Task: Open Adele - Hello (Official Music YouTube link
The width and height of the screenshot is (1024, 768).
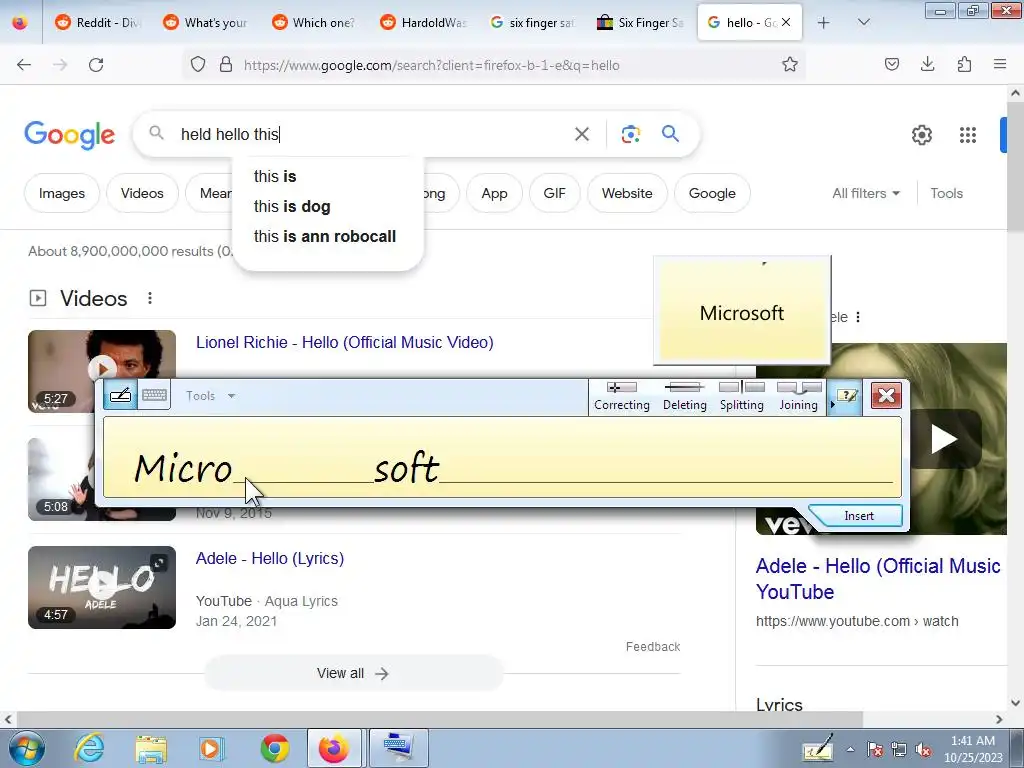Action: coord(878,579)
